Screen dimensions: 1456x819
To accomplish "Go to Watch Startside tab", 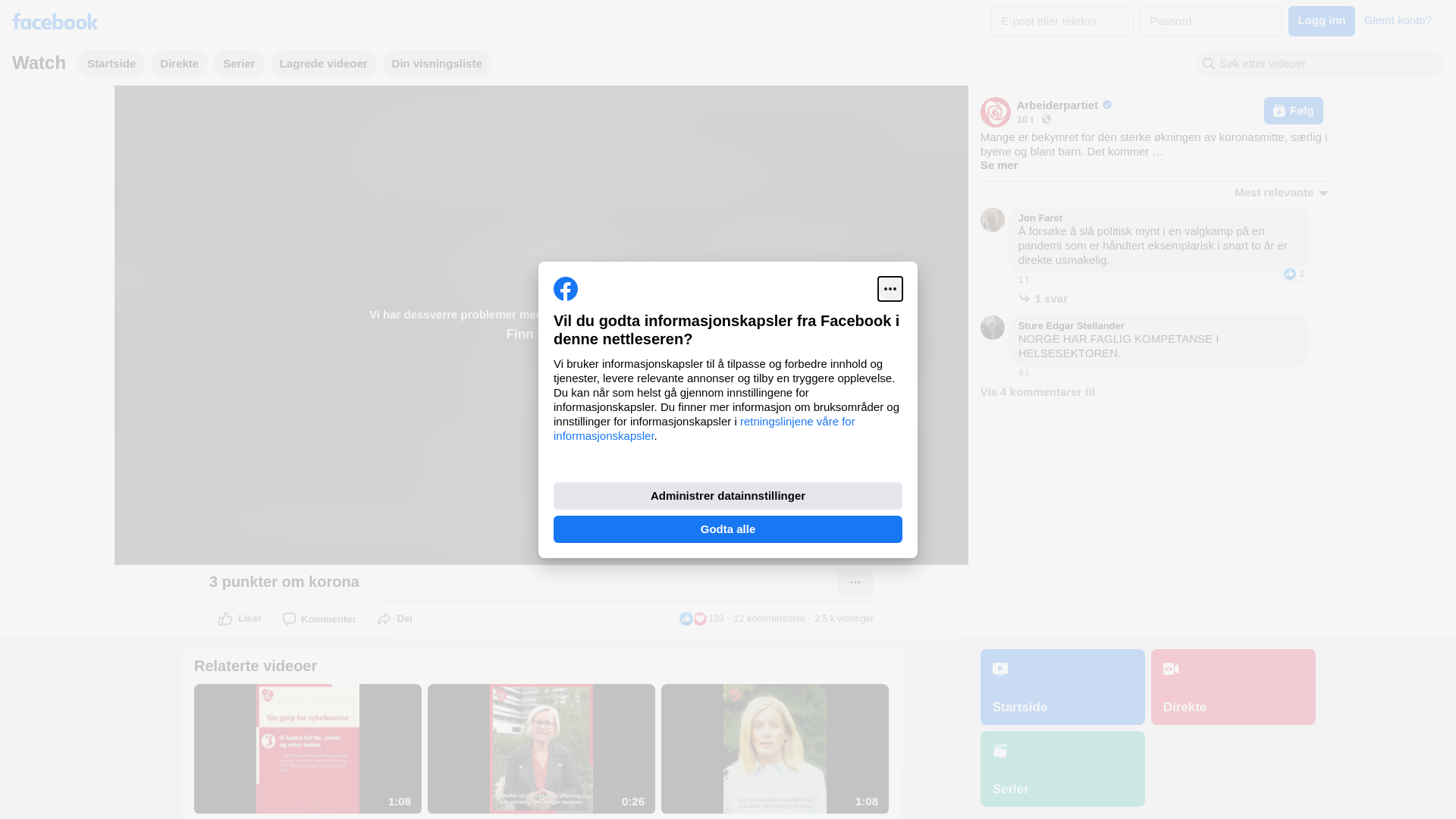I will [x=111, y=64].
